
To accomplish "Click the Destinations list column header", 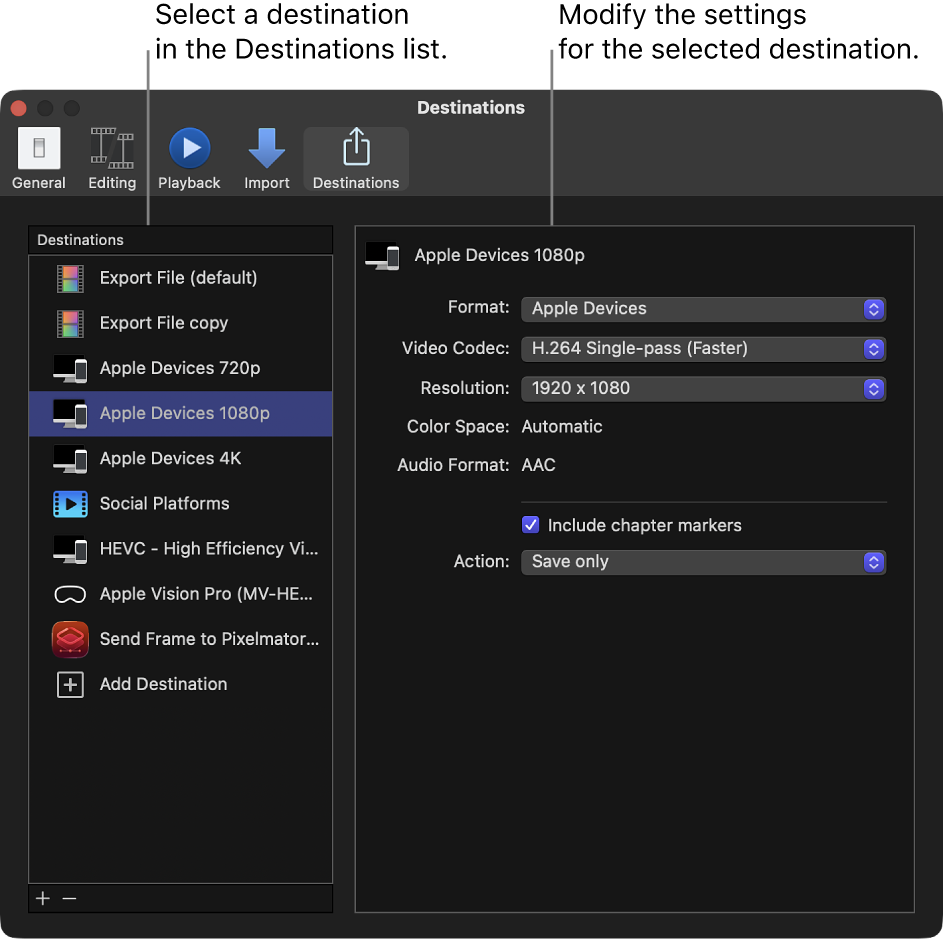I will (180, 240).
